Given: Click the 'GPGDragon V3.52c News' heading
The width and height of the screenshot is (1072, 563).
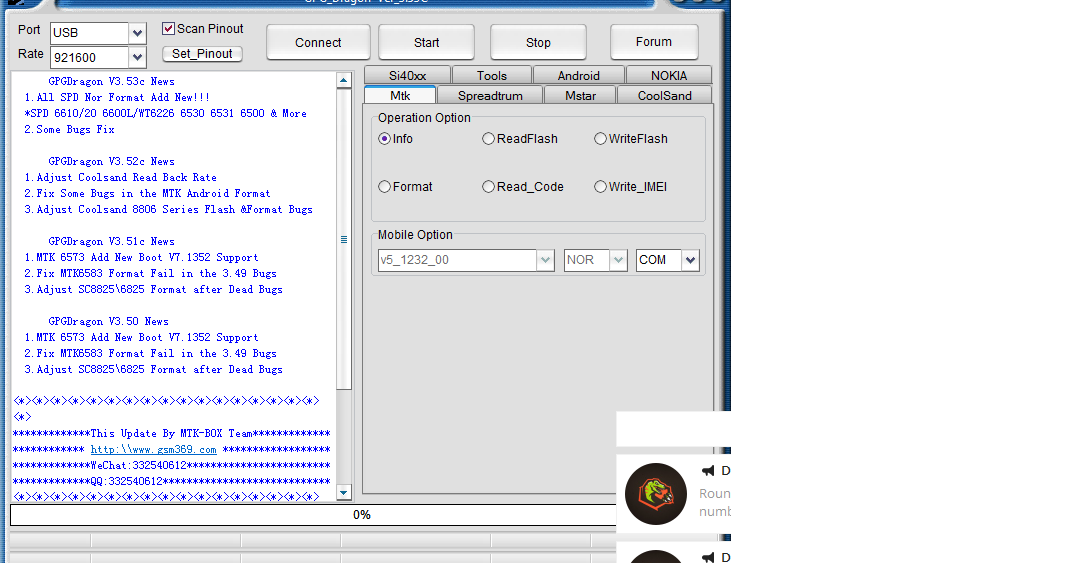Looking at the screenshot, I should tap(111, 161).
